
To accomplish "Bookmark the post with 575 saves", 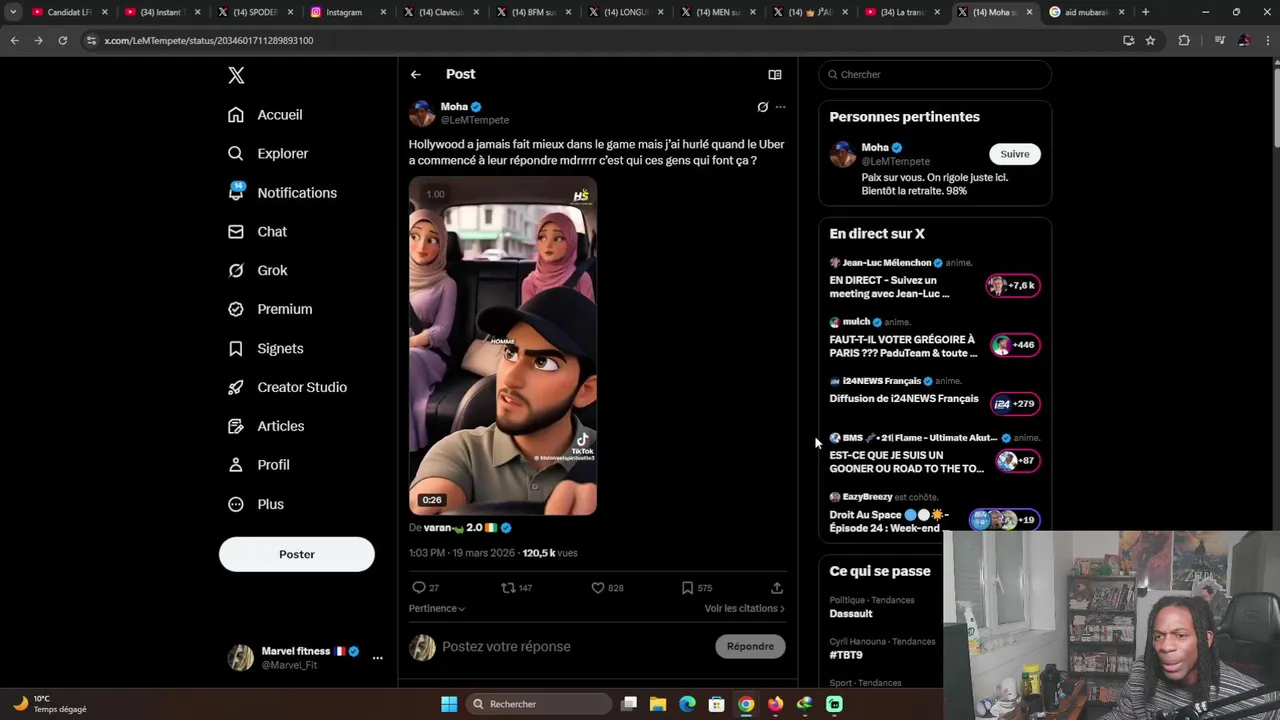I will tap(697, 588).
